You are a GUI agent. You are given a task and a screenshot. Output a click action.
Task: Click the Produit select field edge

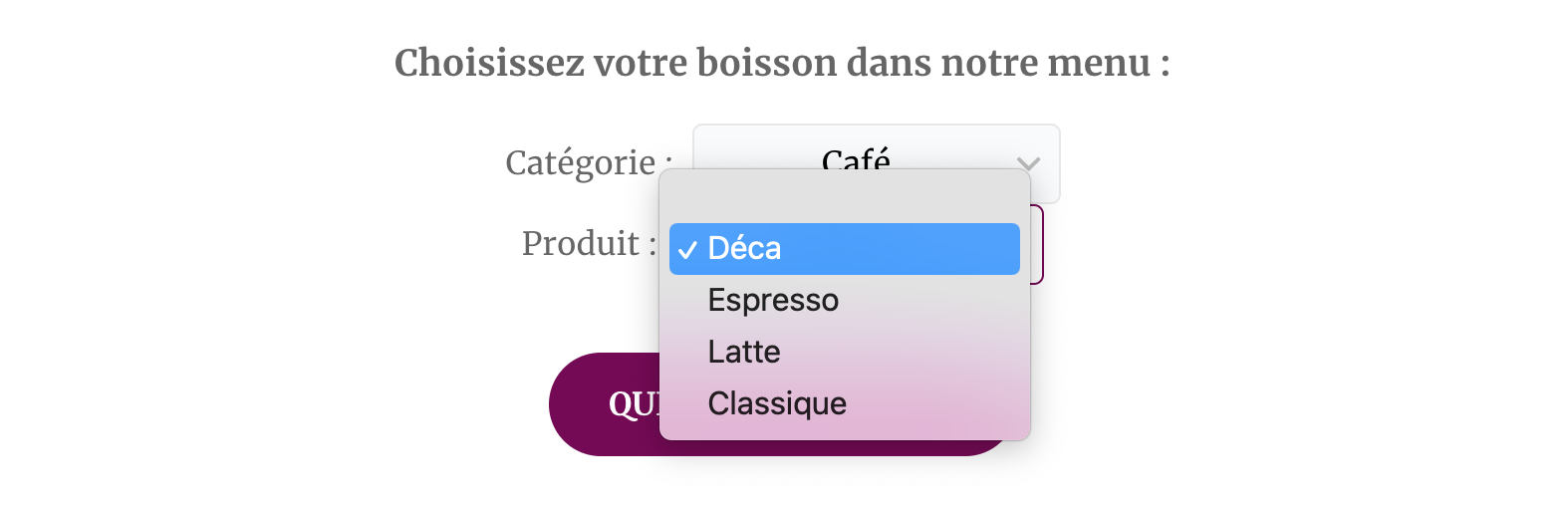pos(1037,244)
